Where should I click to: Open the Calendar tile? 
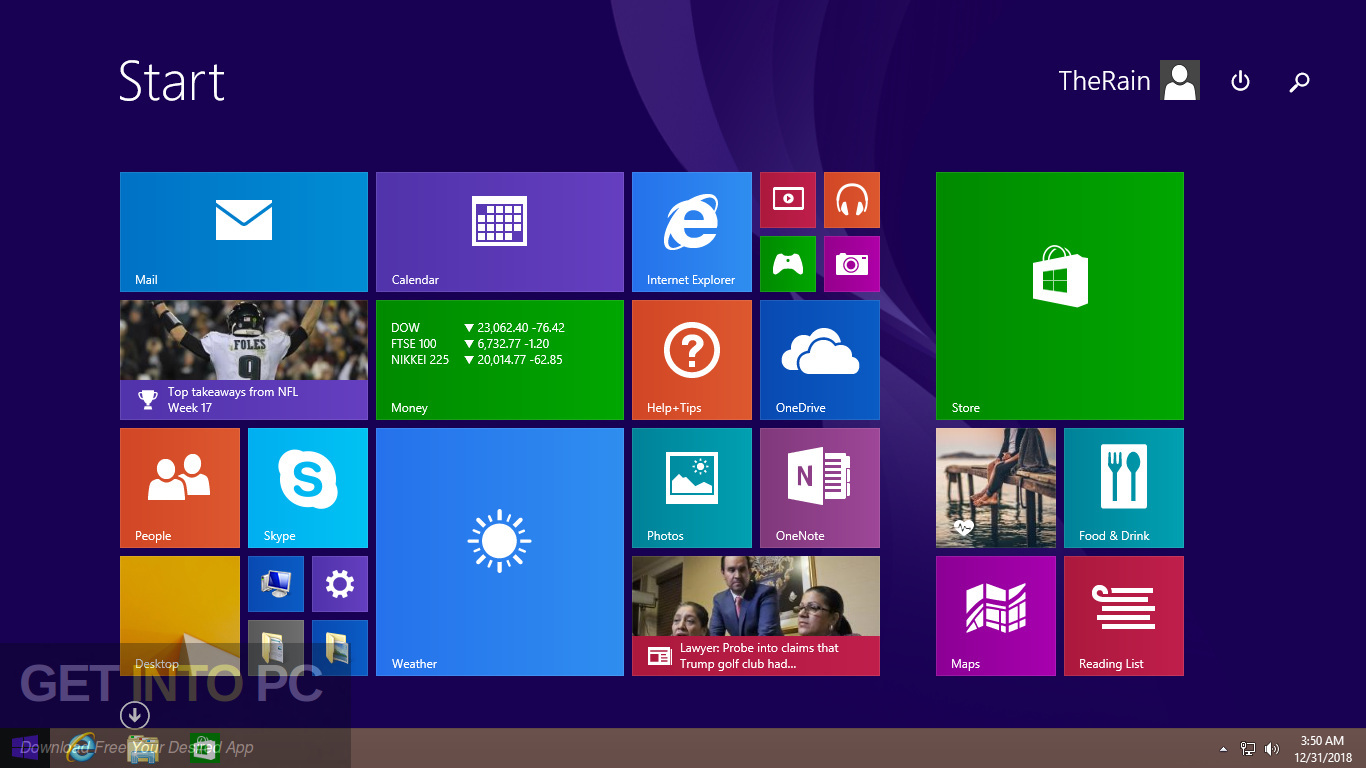[500, 232]
